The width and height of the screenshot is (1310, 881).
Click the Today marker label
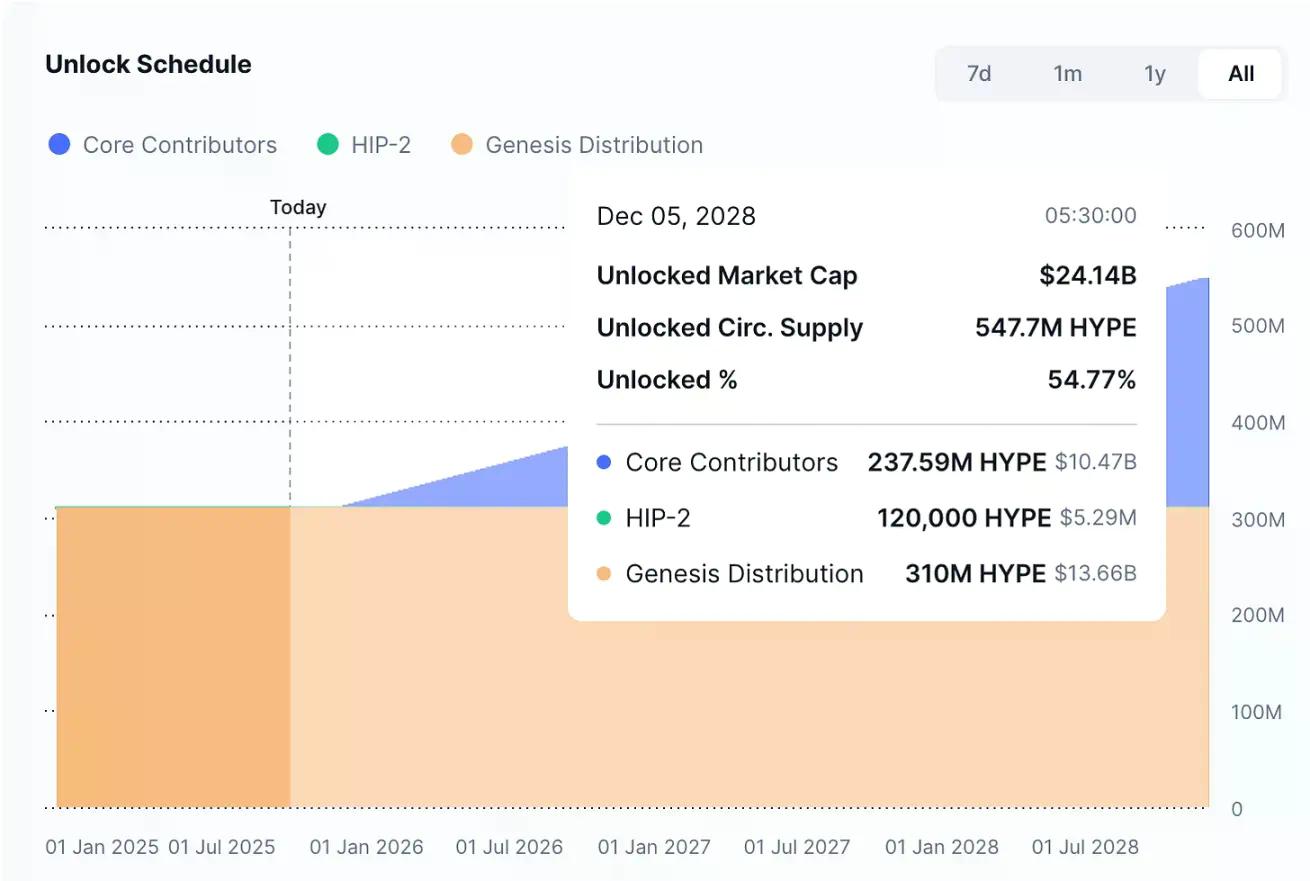click(298, 207)
